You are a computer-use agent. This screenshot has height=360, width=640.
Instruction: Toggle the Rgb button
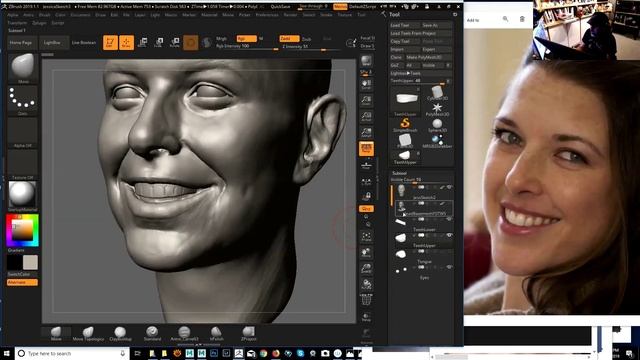point(247,38)
